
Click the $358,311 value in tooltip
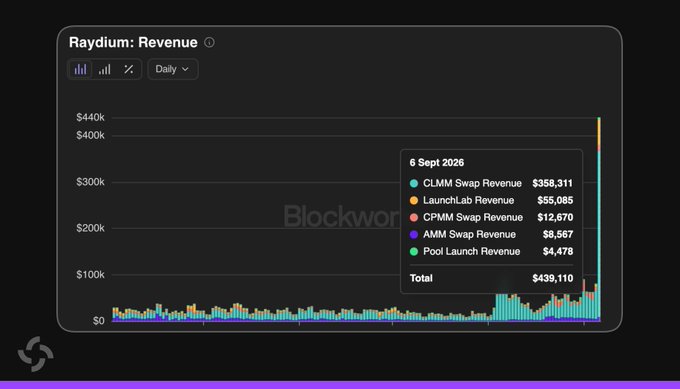[552, 183]
